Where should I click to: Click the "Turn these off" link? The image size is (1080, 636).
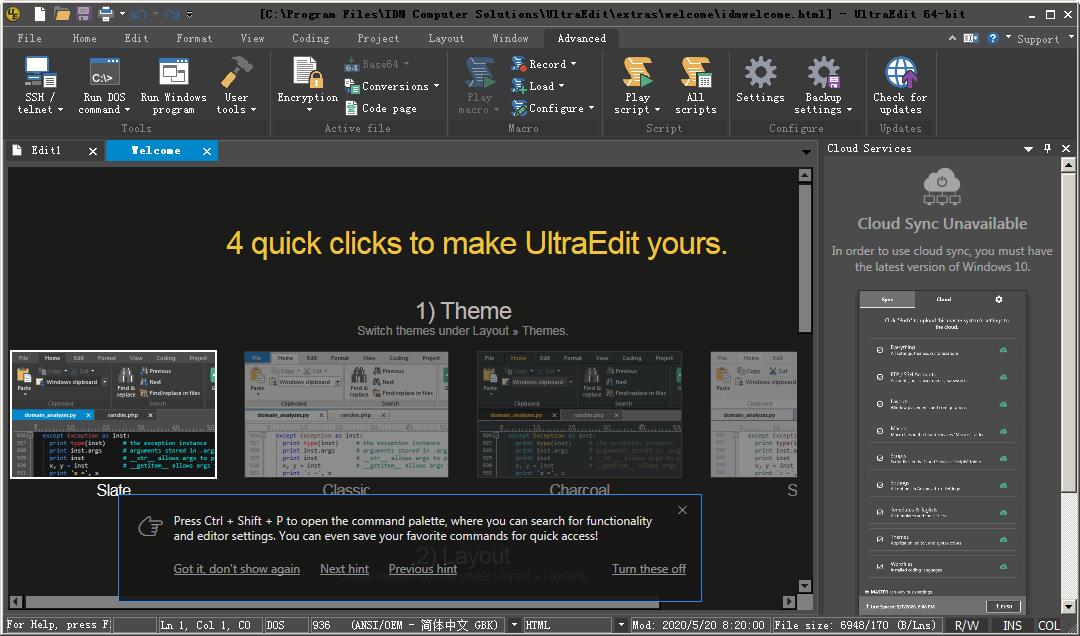pyautogui.click(x=649, y=569)
